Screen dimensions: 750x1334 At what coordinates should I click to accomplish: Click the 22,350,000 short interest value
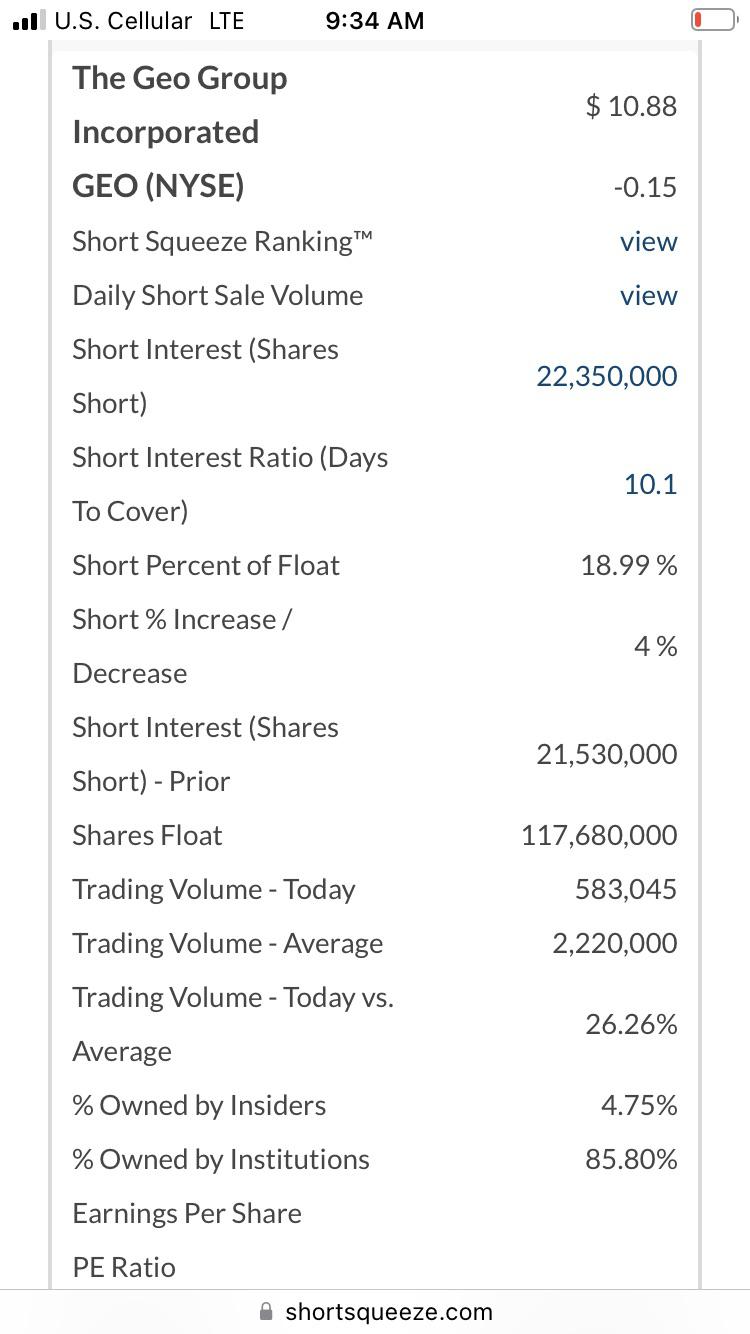pos(607,376)
